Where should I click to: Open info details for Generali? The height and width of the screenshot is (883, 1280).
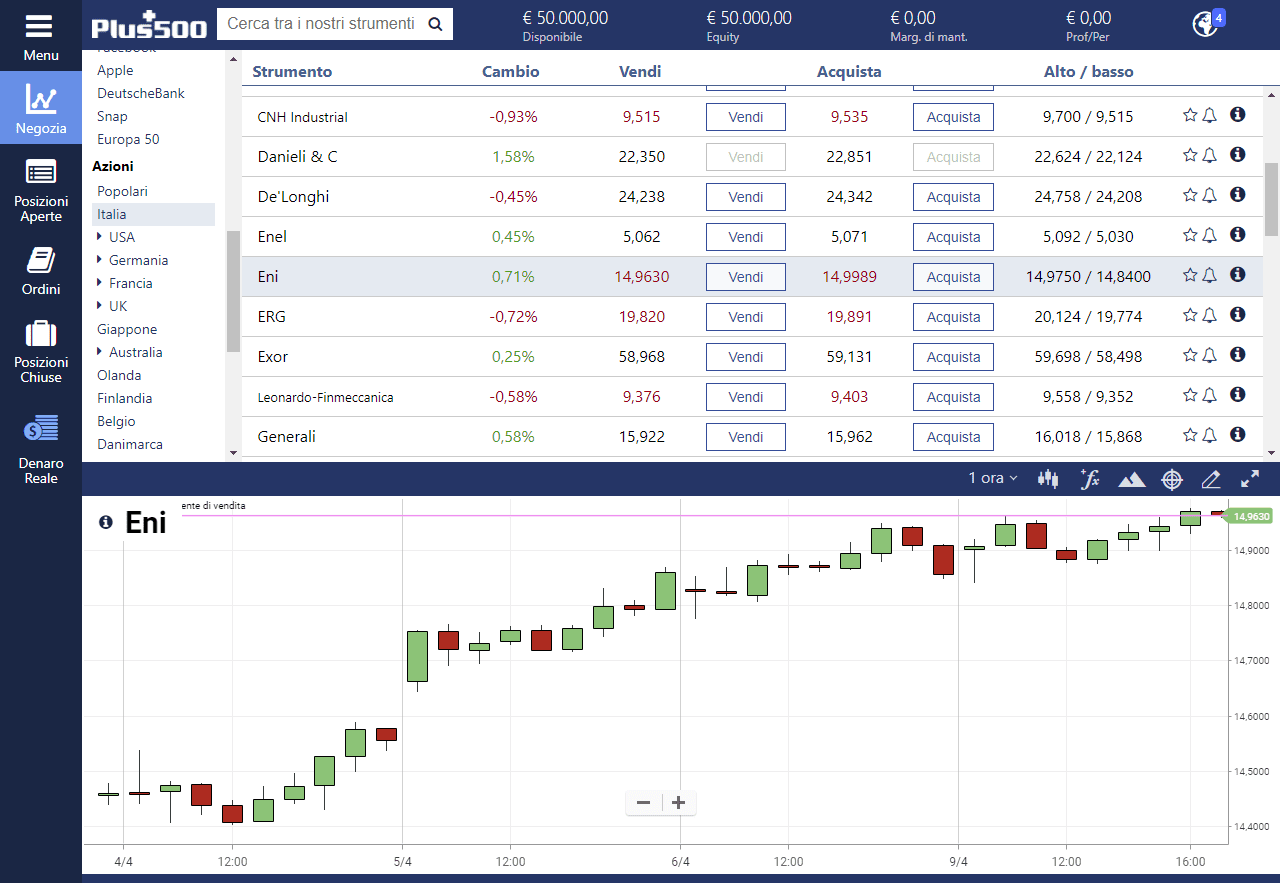(1237, 434)
